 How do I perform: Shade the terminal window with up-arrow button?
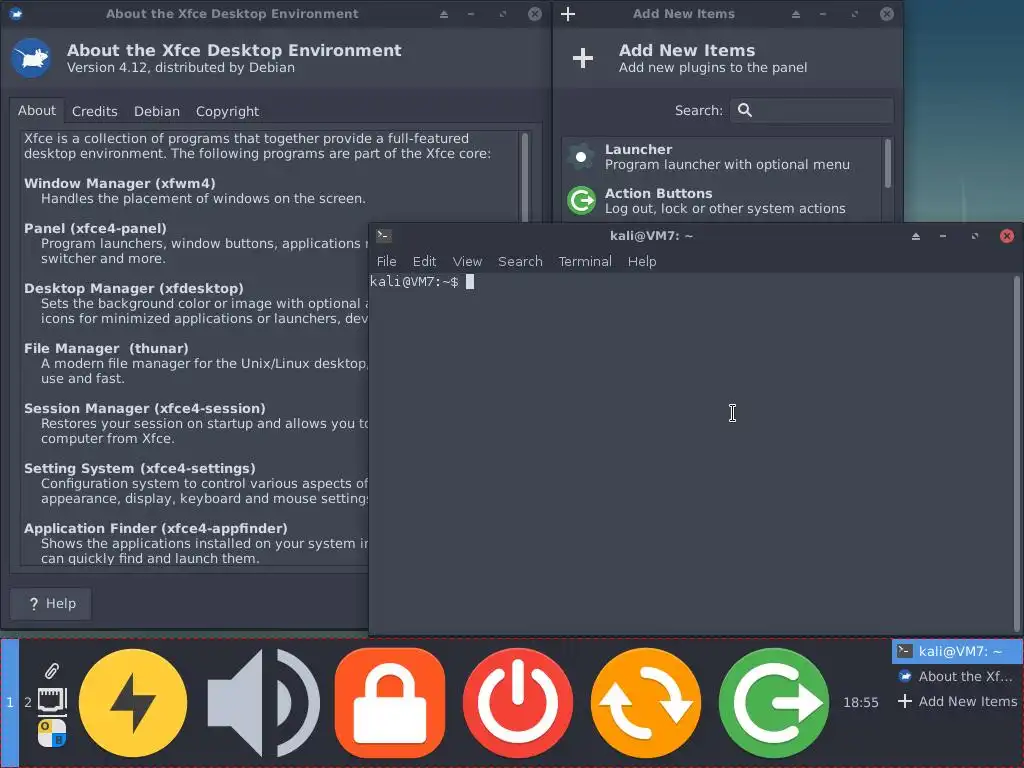916,236
